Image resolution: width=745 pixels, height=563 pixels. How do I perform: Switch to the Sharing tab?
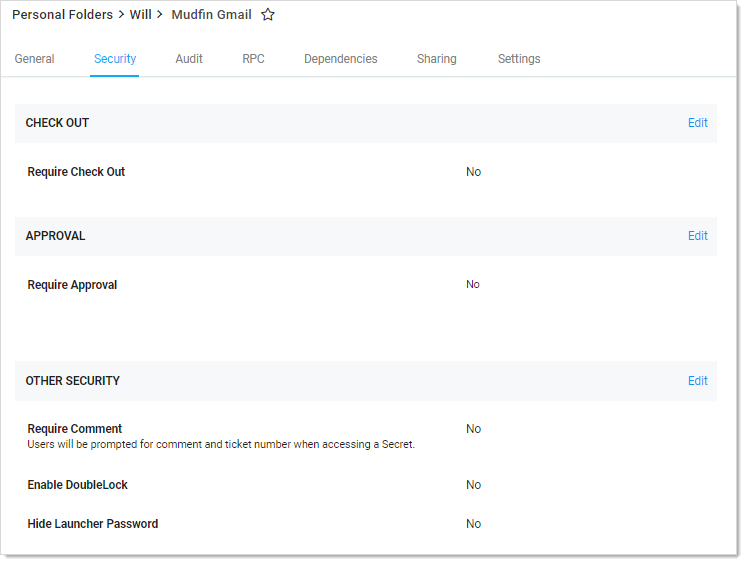(x=437, y=59)
